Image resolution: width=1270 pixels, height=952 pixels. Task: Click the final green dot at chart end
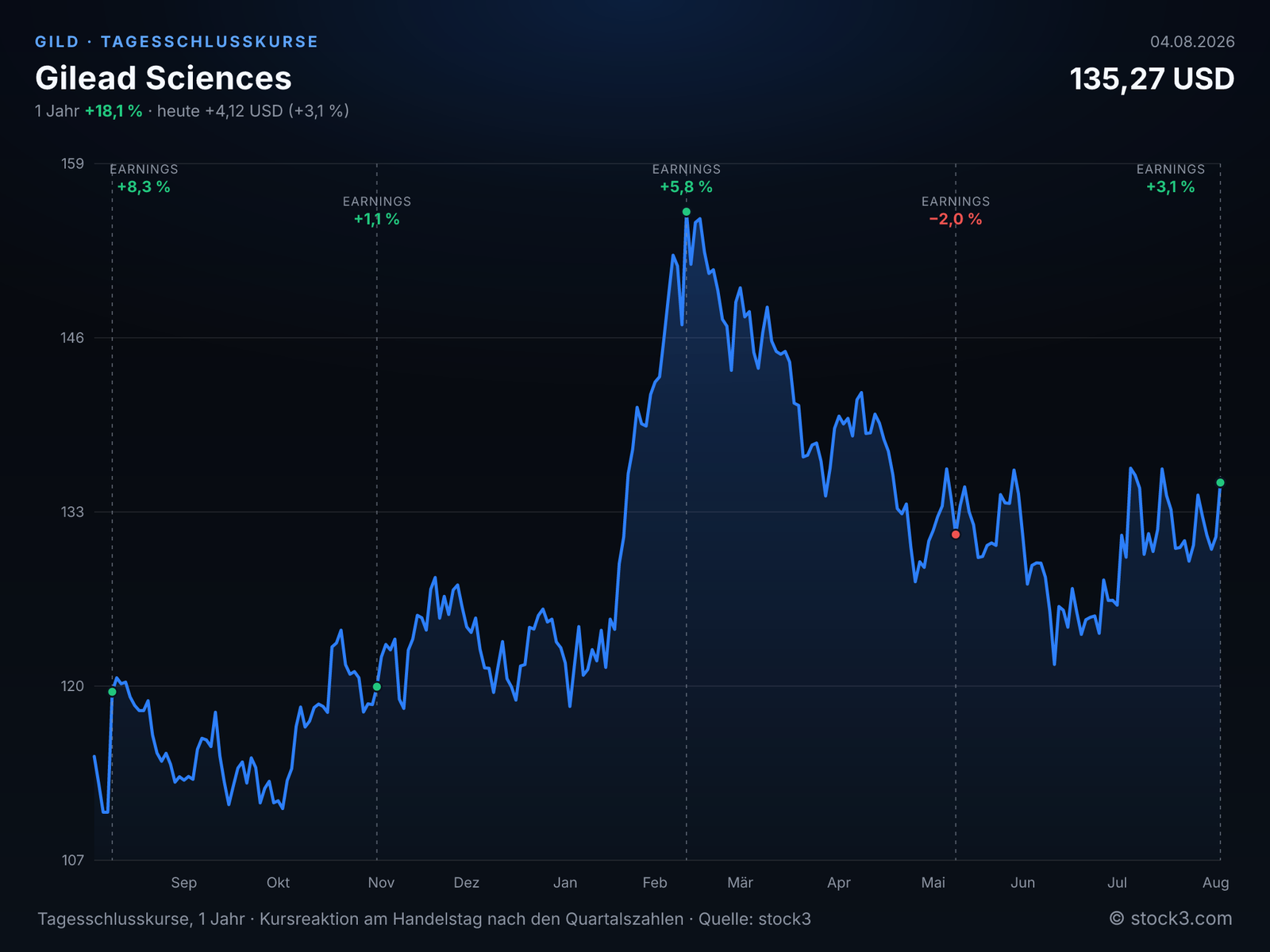1221,482
